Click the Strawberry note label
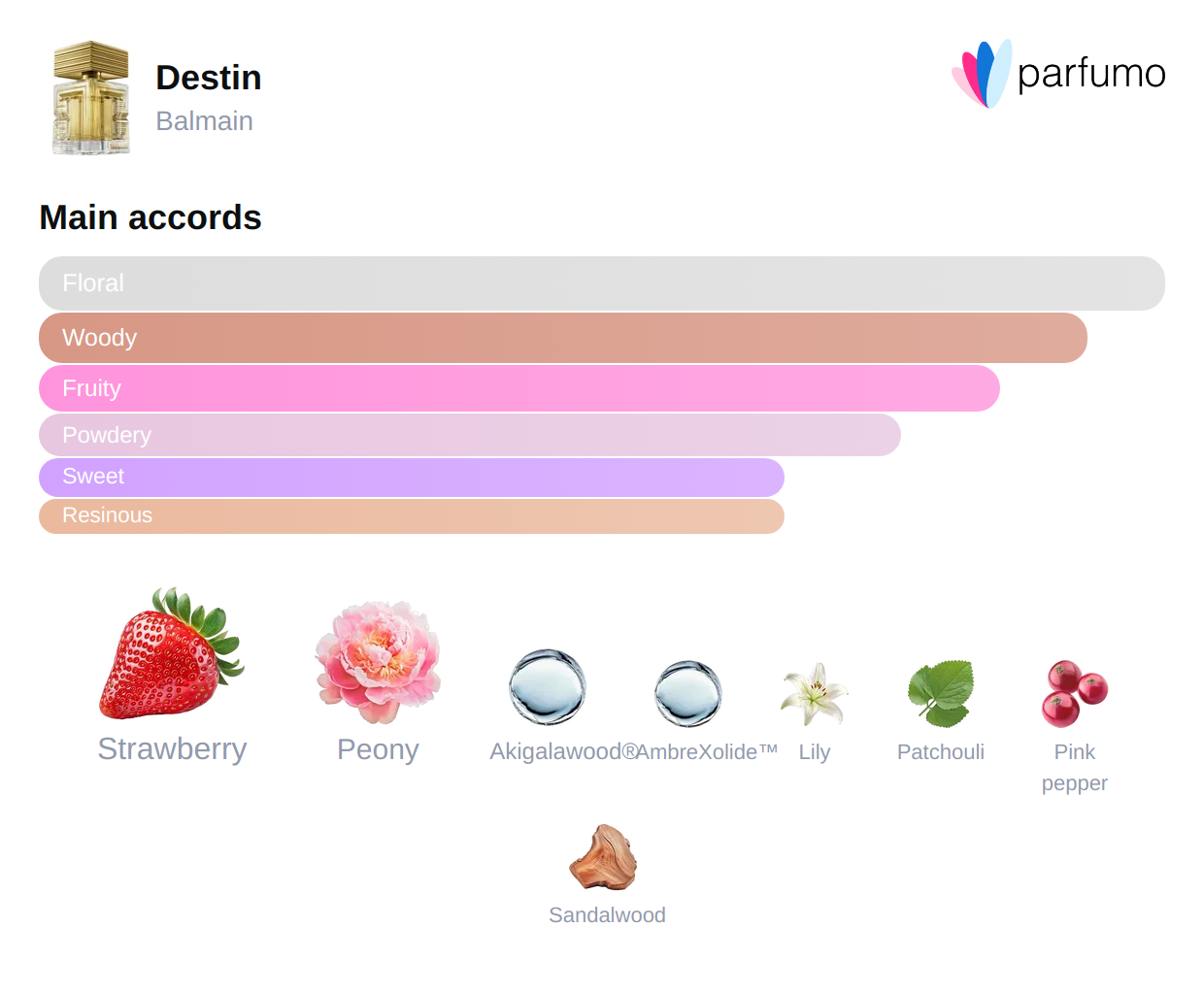The image size is (1204, 994). point(172,749)
